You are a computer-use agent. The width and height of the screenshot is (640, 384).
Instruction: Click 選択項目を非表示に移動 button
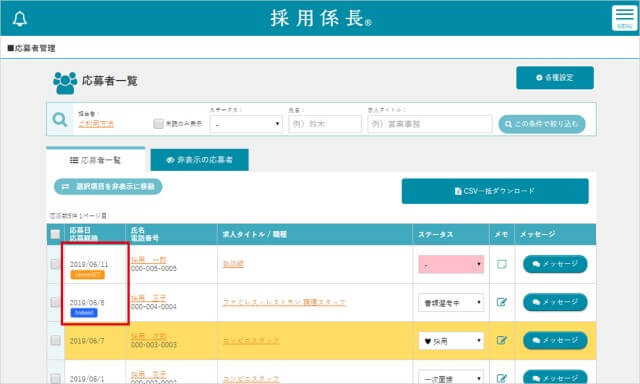coord(108,186)
